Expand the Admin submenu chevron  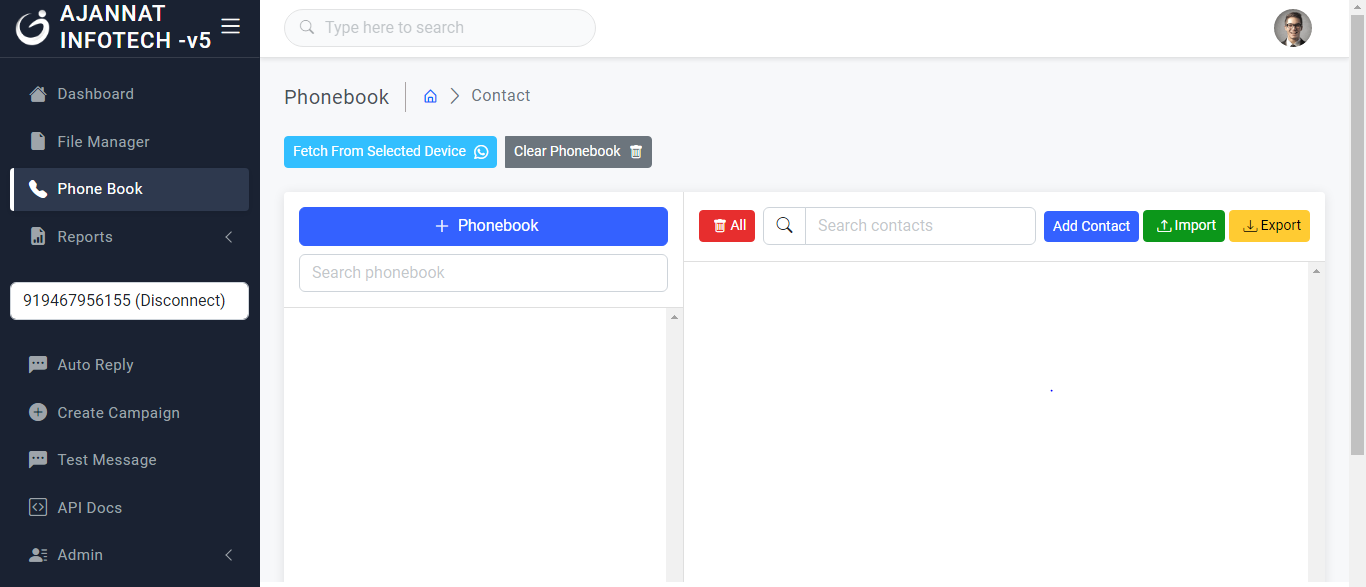tap(228, 555)
